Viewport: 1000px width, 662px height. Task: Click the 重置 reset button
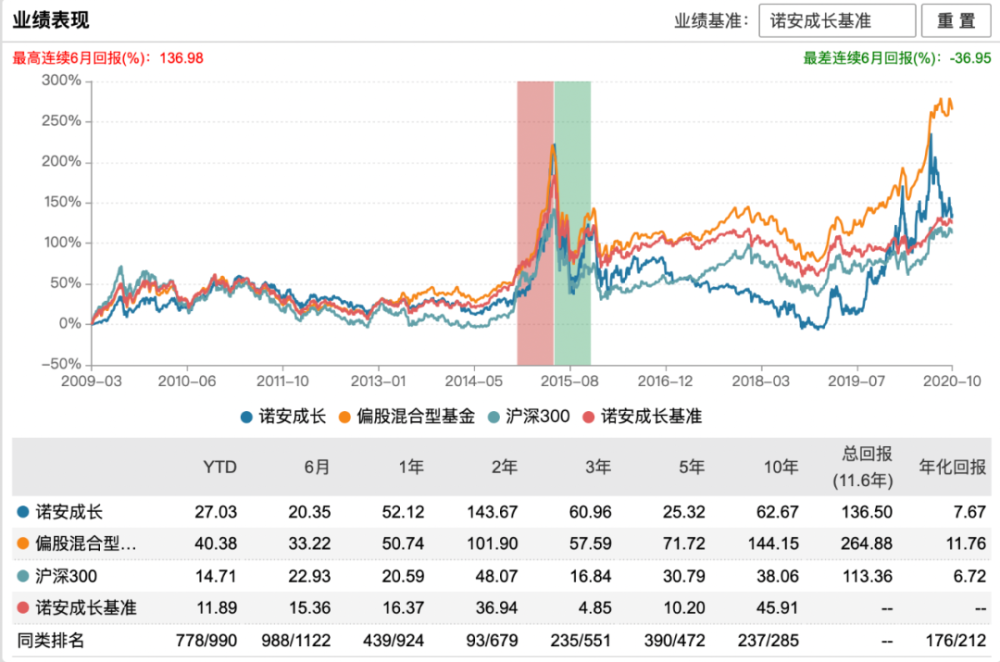tap(956, 21)
